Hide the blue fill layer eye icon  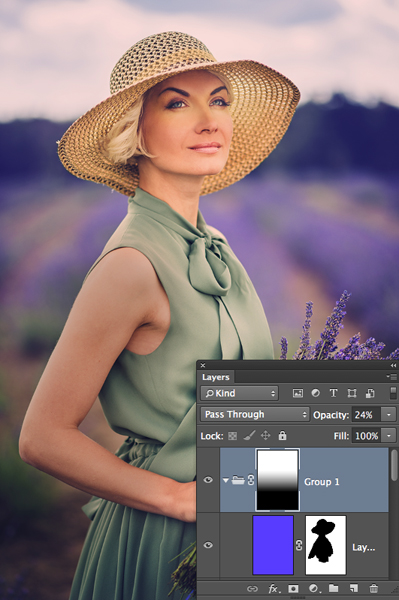[208, 545]
